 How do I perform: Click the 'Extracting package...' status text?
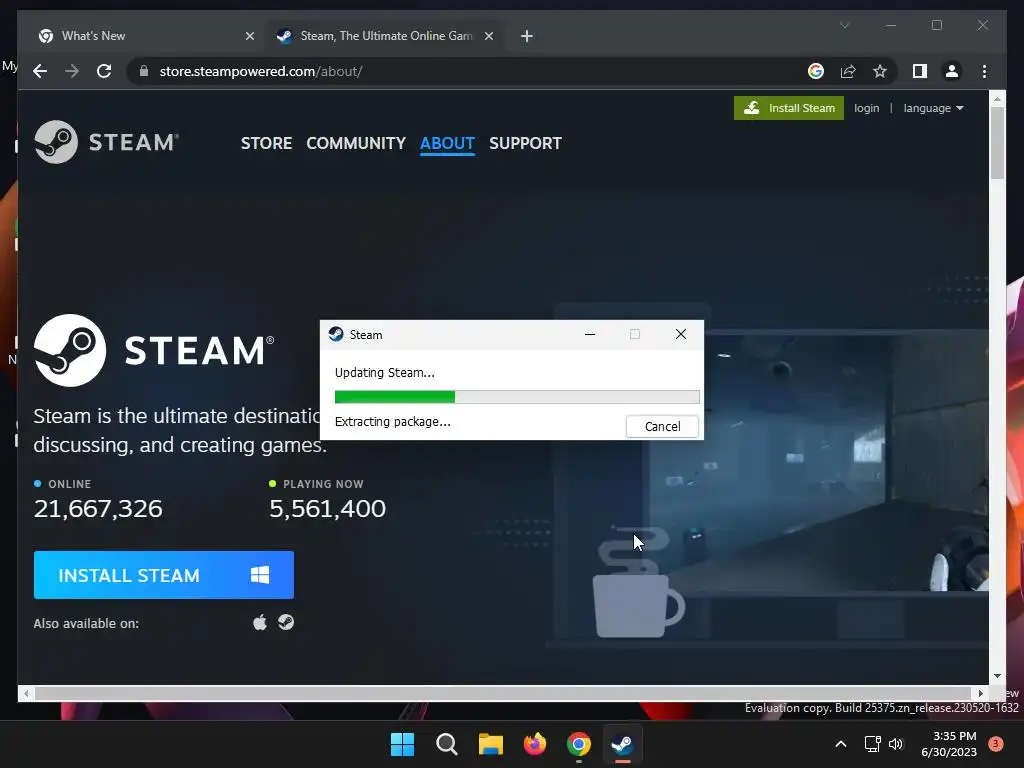[392, 422]
